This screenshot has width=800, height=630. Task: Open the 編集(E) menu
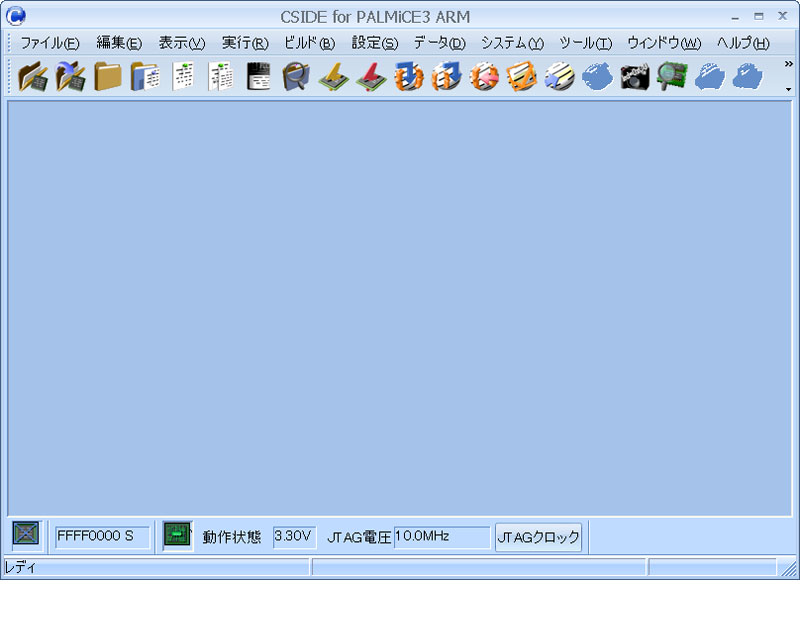click(119, 43)
